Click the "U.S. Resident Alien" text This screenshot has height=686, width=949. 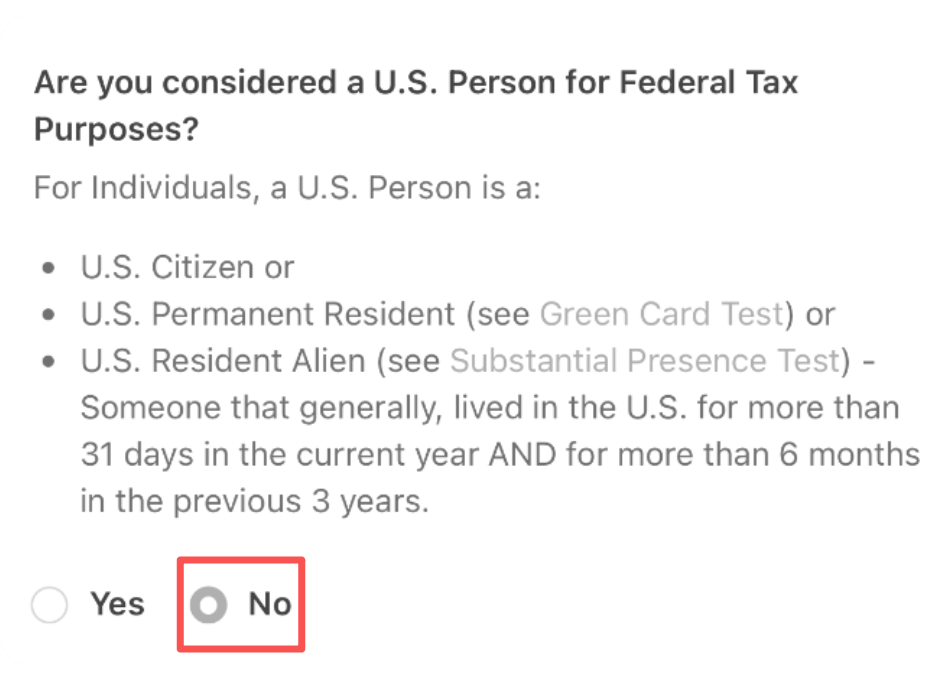[223, 361]
